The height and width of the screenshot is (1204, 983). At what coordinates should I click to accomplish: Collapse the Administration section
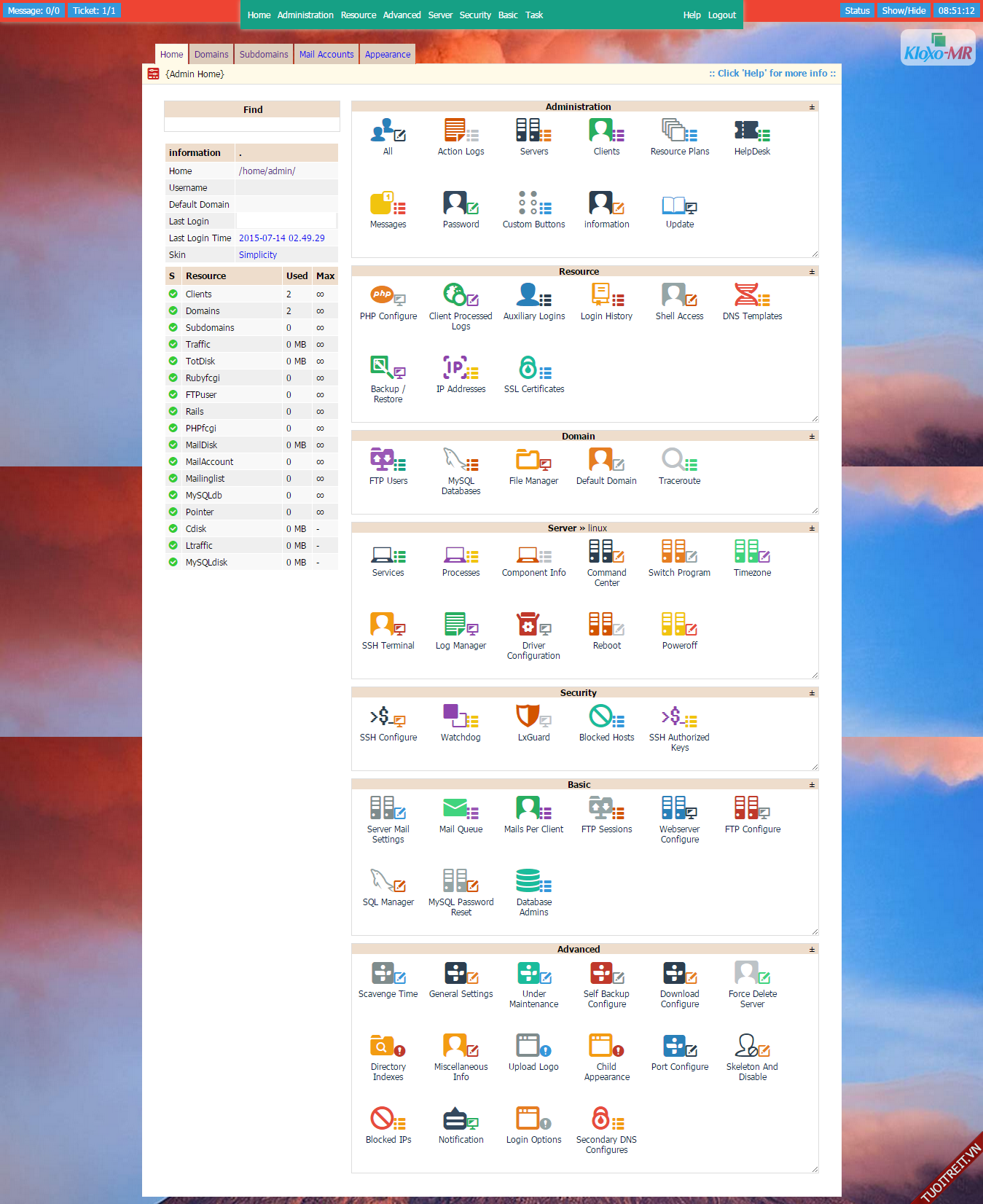tap(812, 107)
